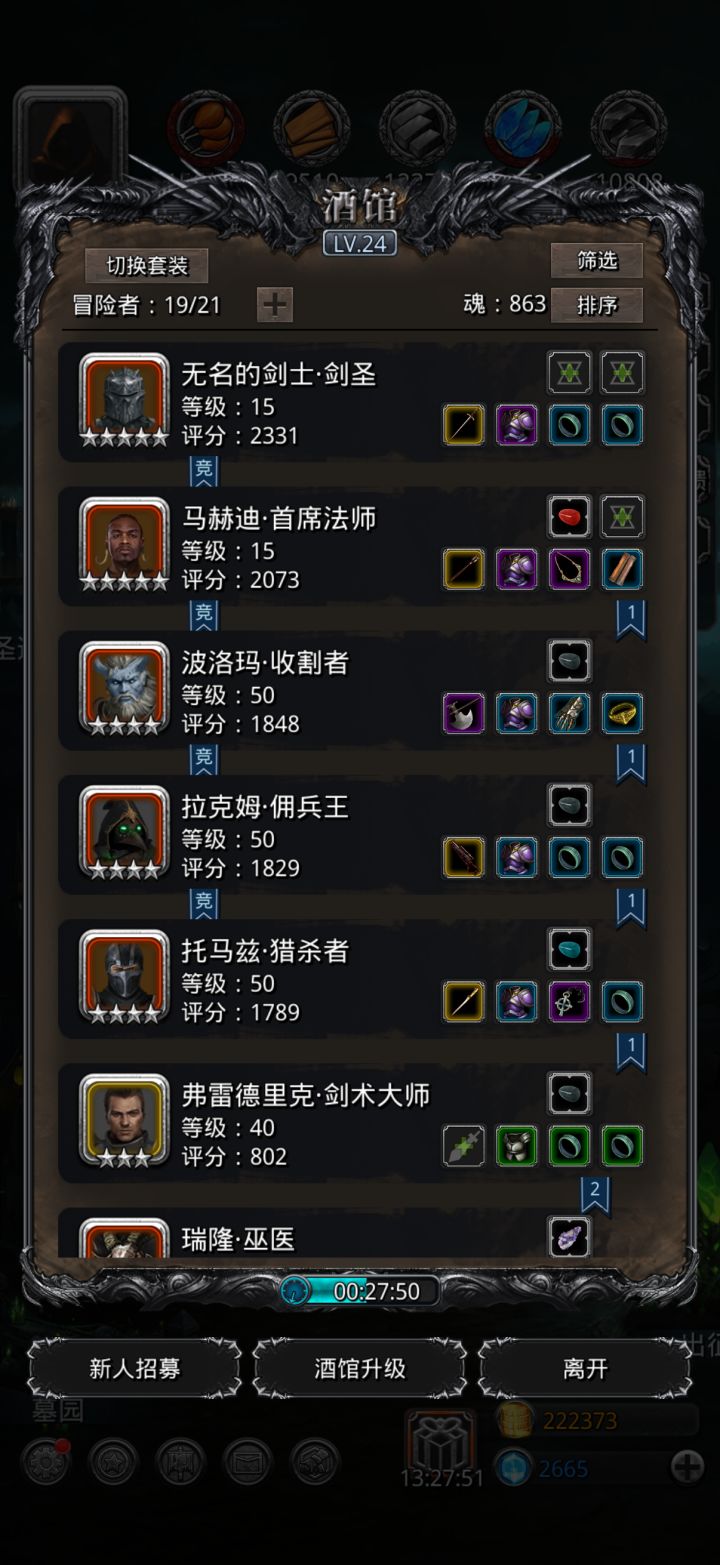
Task: Open the red gem slot of 马赫迪·首席法师
Action: (569, 517)
